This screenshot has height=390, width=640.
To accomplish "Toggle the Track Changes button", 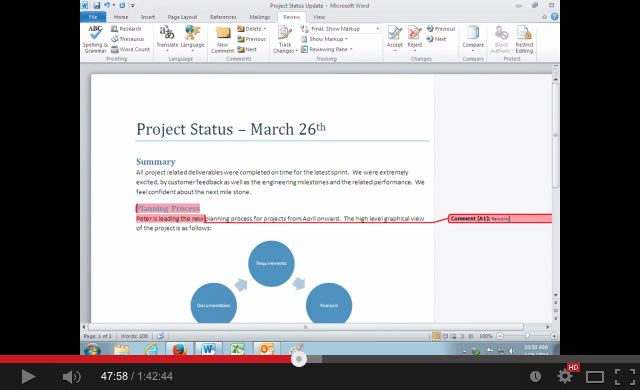I will [x=284, y=40].
